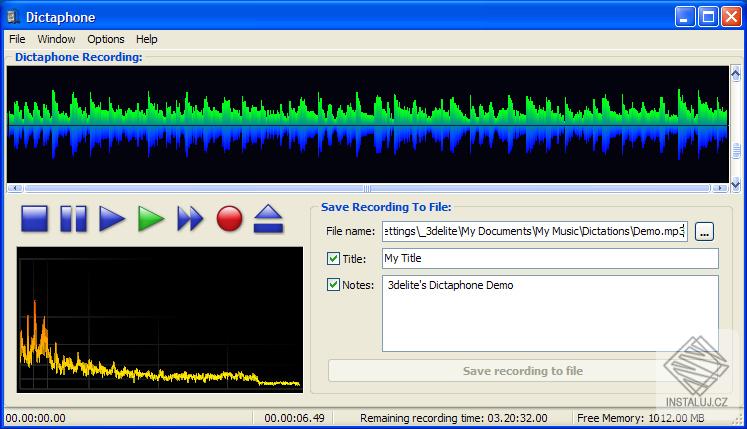Uncheck the Notes checkbox
This screenshot has width=747, height=429.
coord(333,285)
